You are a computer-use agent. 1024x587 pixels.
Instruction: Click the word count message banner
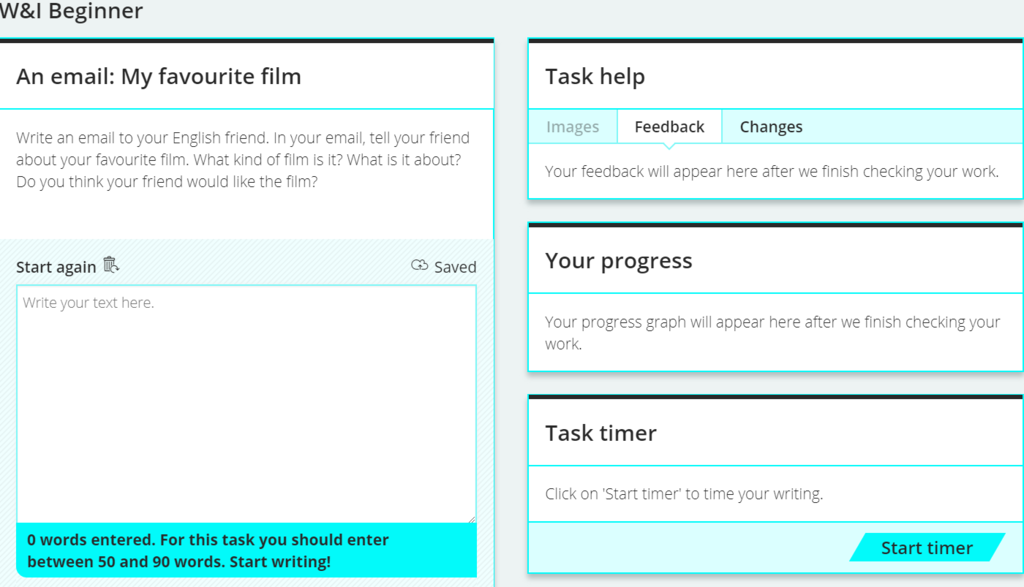[x=246, y=550]
